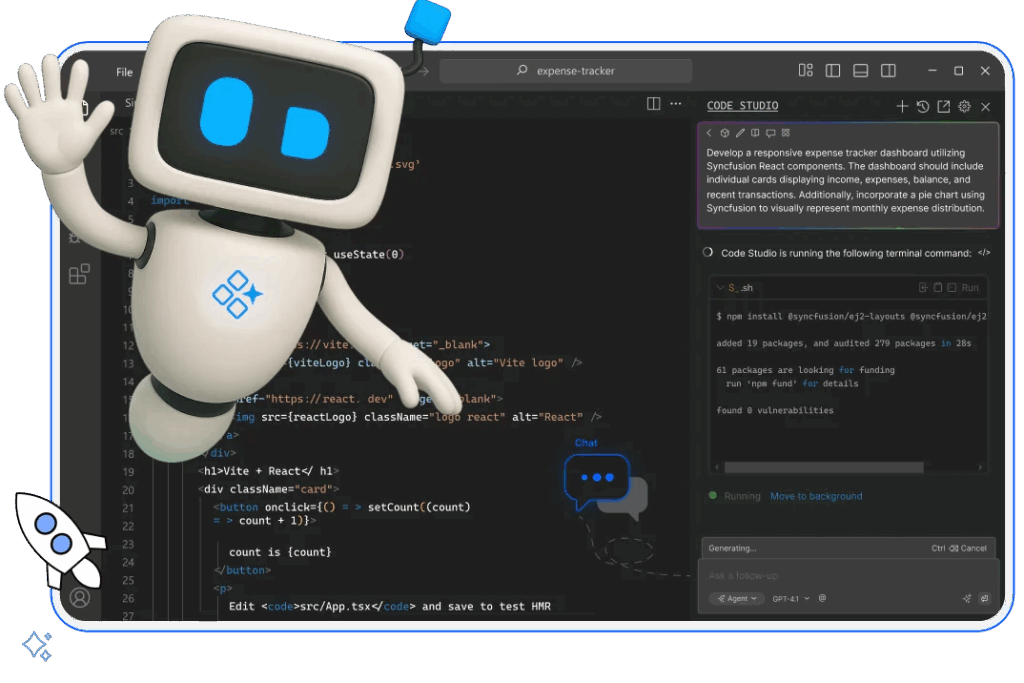
Task: Click the 'div className="card"' code line
Action: click(x=268, y=489)
